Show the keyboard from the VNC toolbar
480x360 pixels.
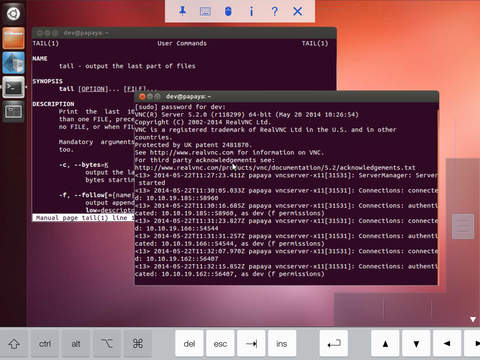click(205, 12)
